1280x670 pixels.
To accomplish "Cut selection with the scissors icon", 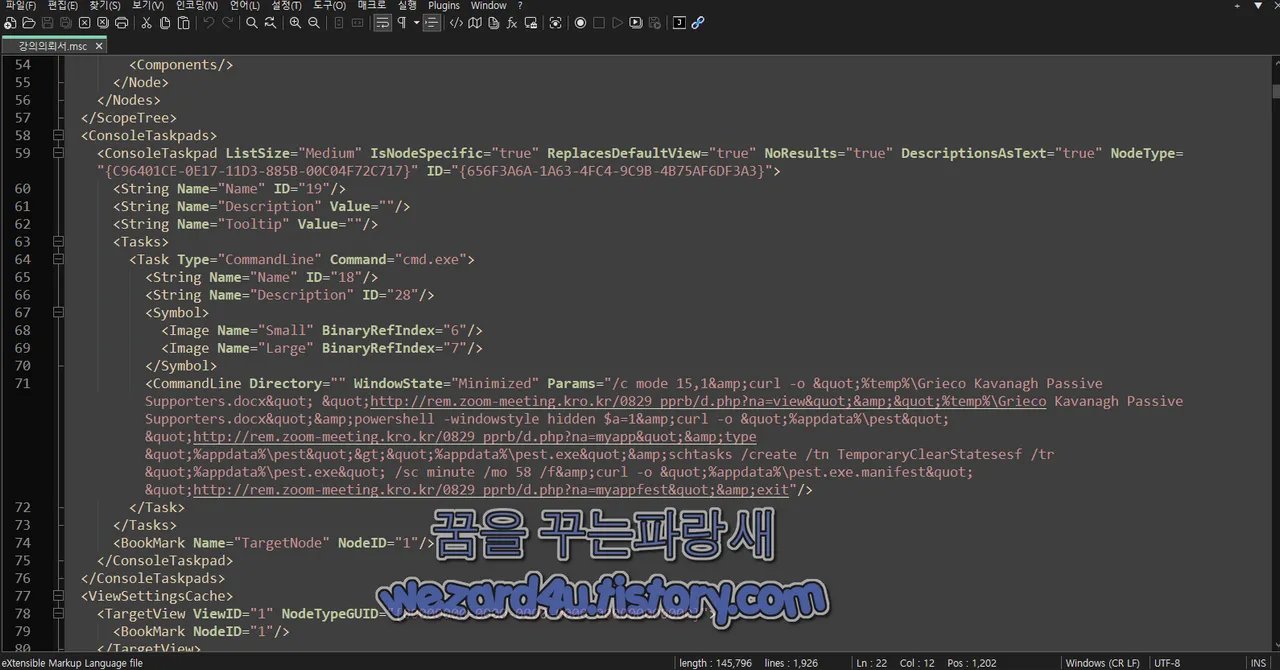I will tap(146, 22).
